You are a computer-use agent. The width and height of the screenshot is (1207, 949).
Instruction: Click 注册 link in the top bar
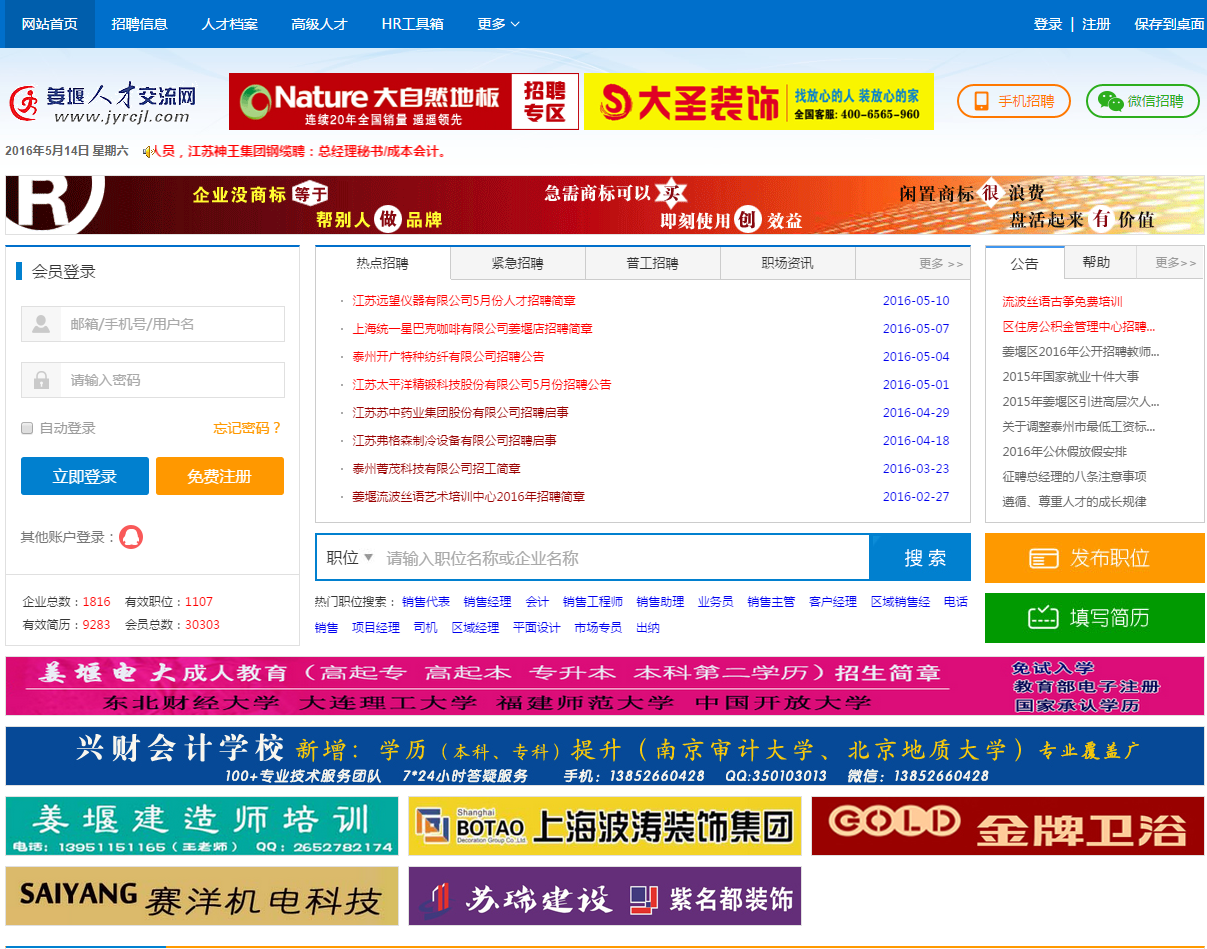click(1096, 24)
